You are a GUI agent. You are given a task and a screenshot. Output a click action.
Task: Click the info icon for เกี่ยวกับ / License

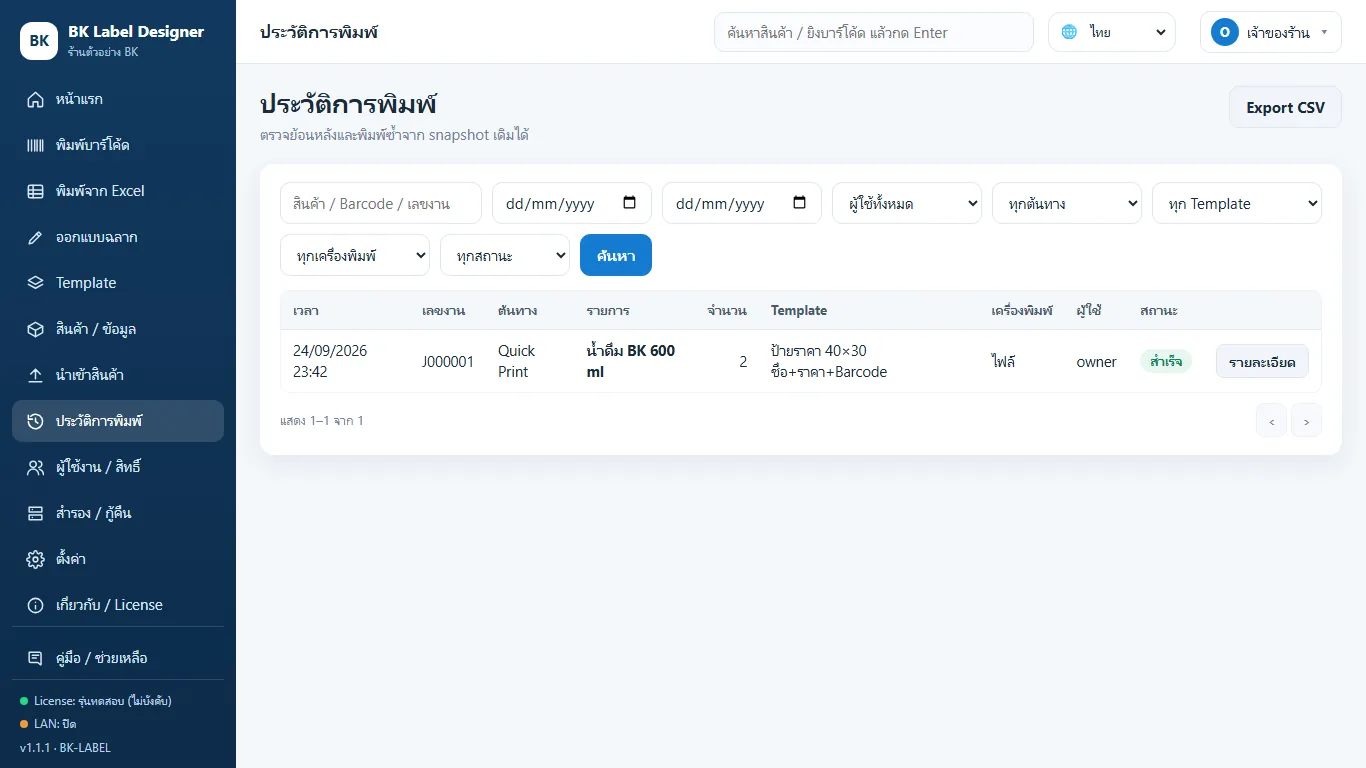pos(36,605)
